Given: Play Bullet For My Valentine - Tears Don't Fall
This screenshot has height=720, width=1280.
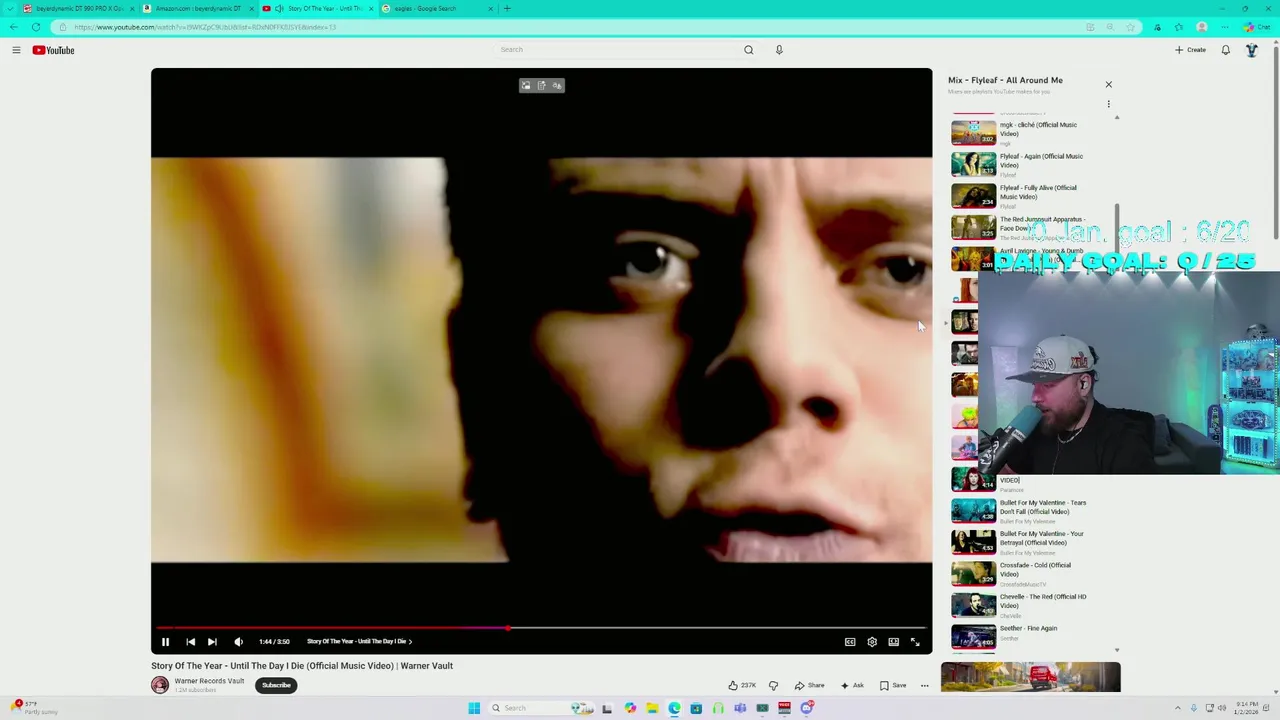Looking at the screenshot, I should coord(1030,511).
